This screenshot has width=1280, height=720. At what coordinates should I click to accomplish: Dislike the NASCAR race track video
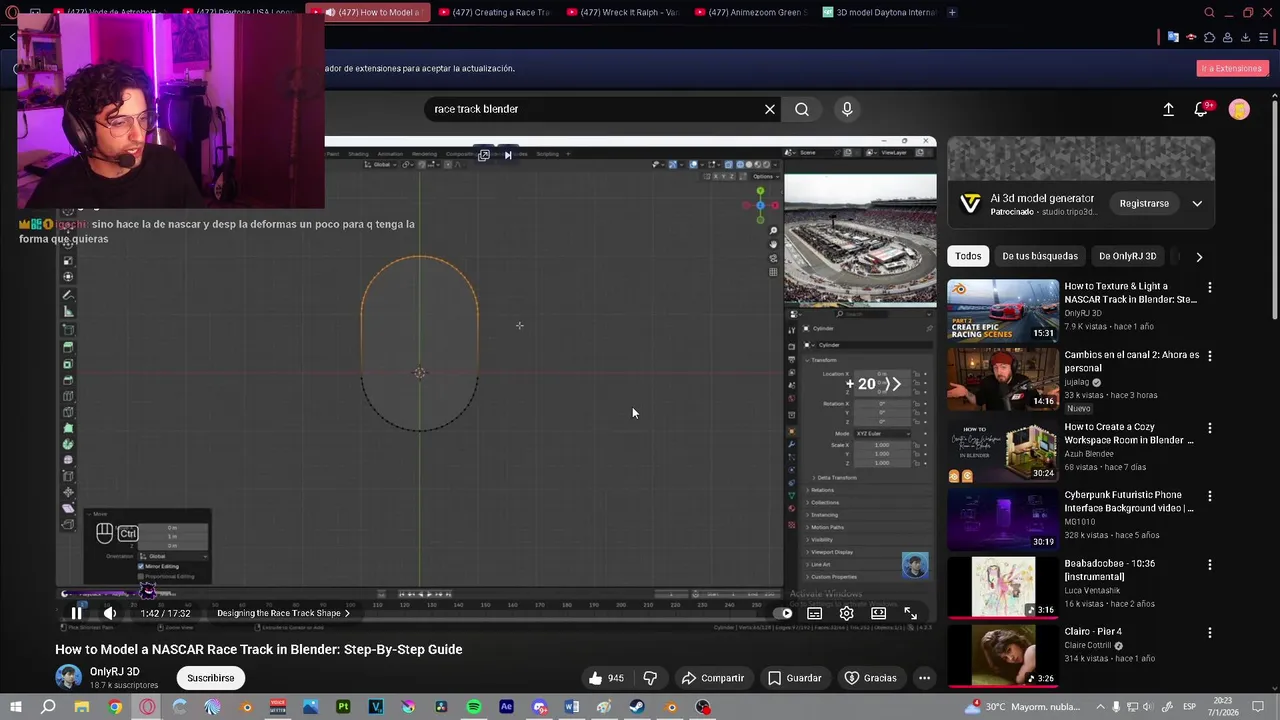point(650,678)
